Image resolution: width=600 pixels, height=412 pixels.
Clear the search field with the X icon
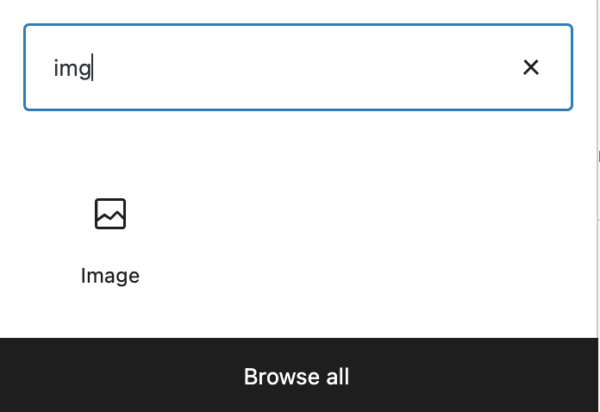pos(531,67)
